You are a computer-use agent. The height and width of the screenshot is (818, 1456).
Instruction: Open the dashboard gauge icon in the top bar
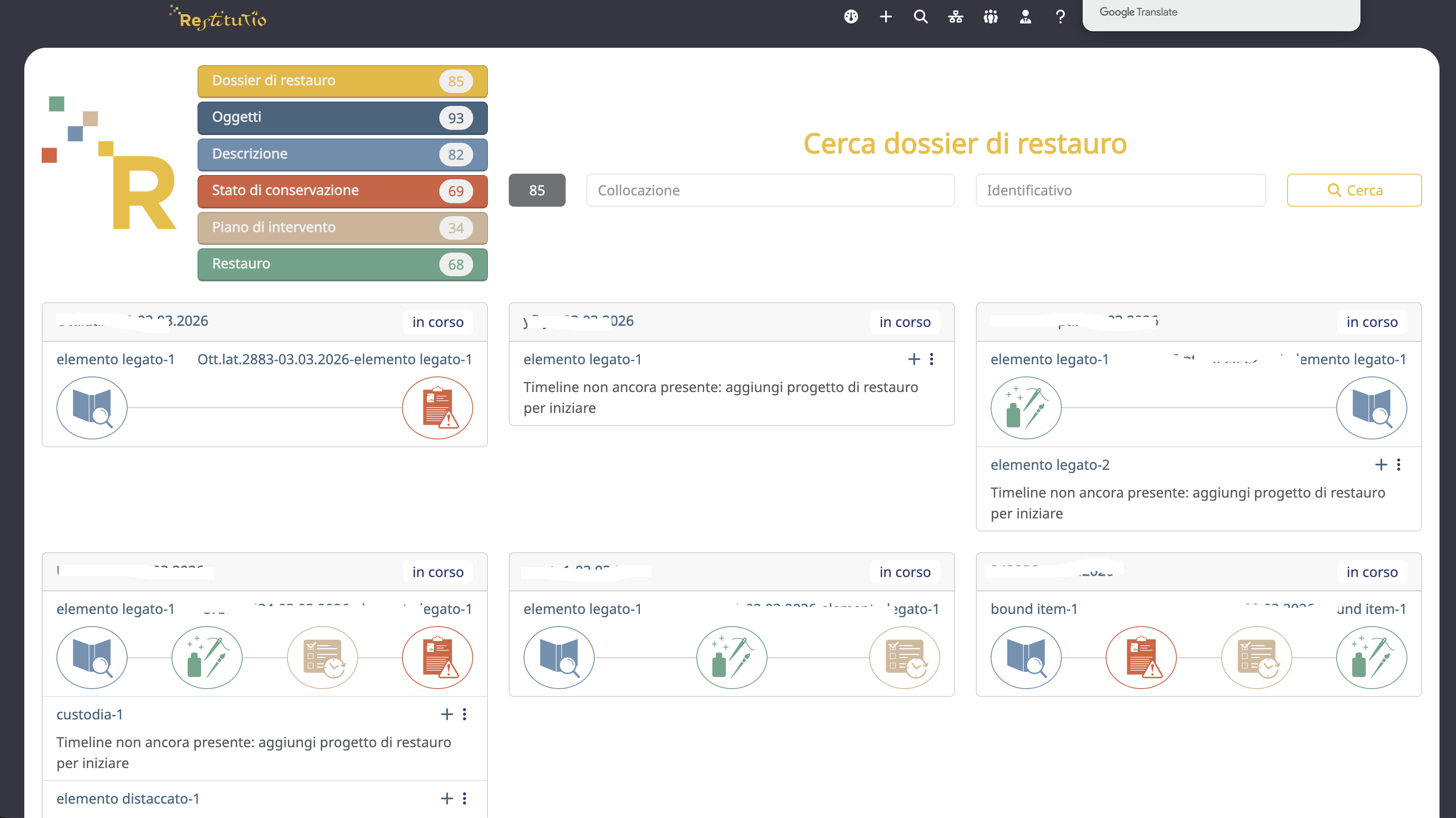(851, 17)
